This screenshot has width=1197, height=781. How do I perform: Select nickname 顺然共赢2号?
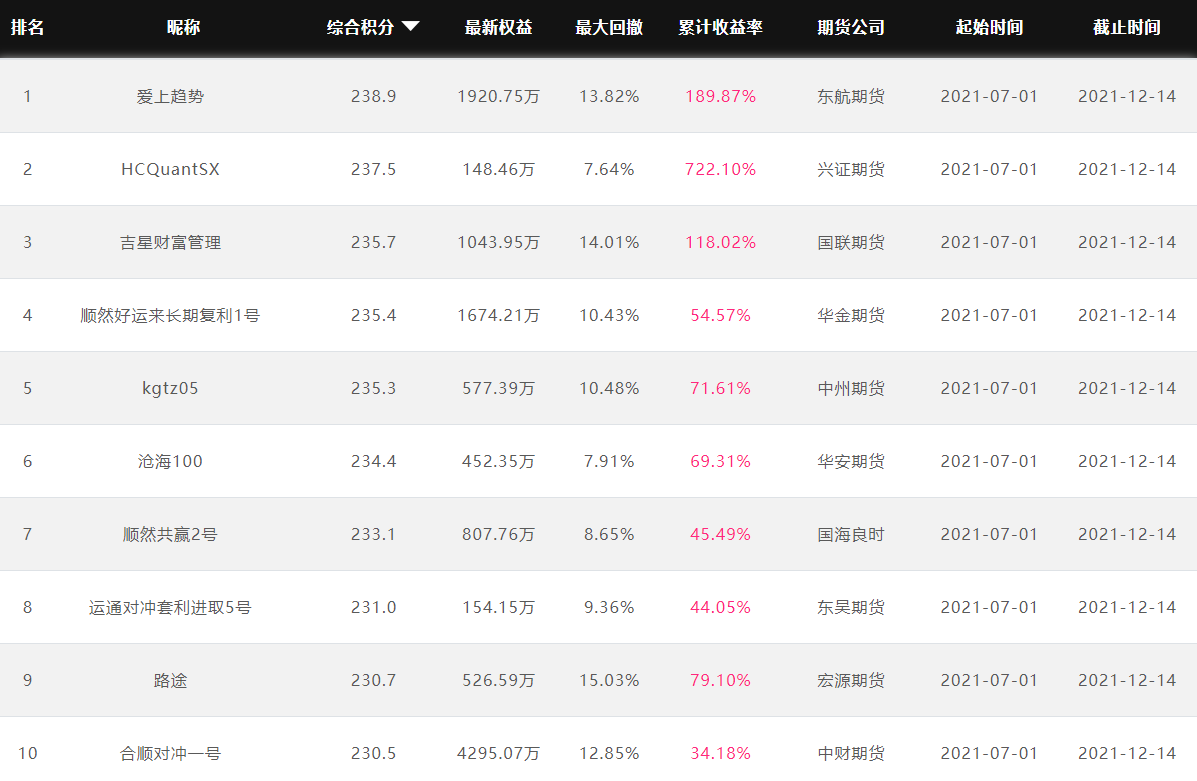coord(170,534)
